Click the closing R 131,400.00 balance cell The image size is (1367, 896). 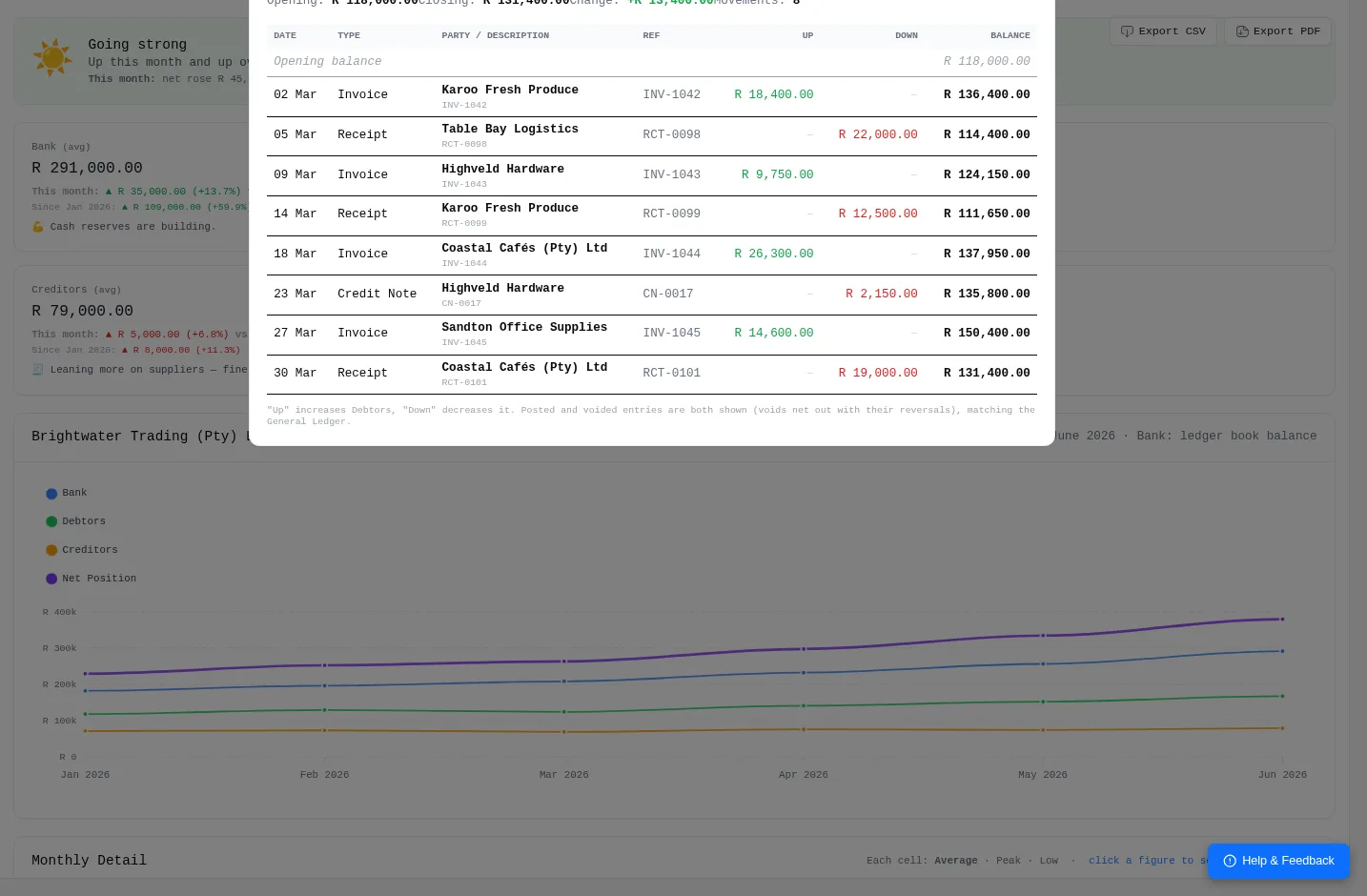(x=987, y=374)
